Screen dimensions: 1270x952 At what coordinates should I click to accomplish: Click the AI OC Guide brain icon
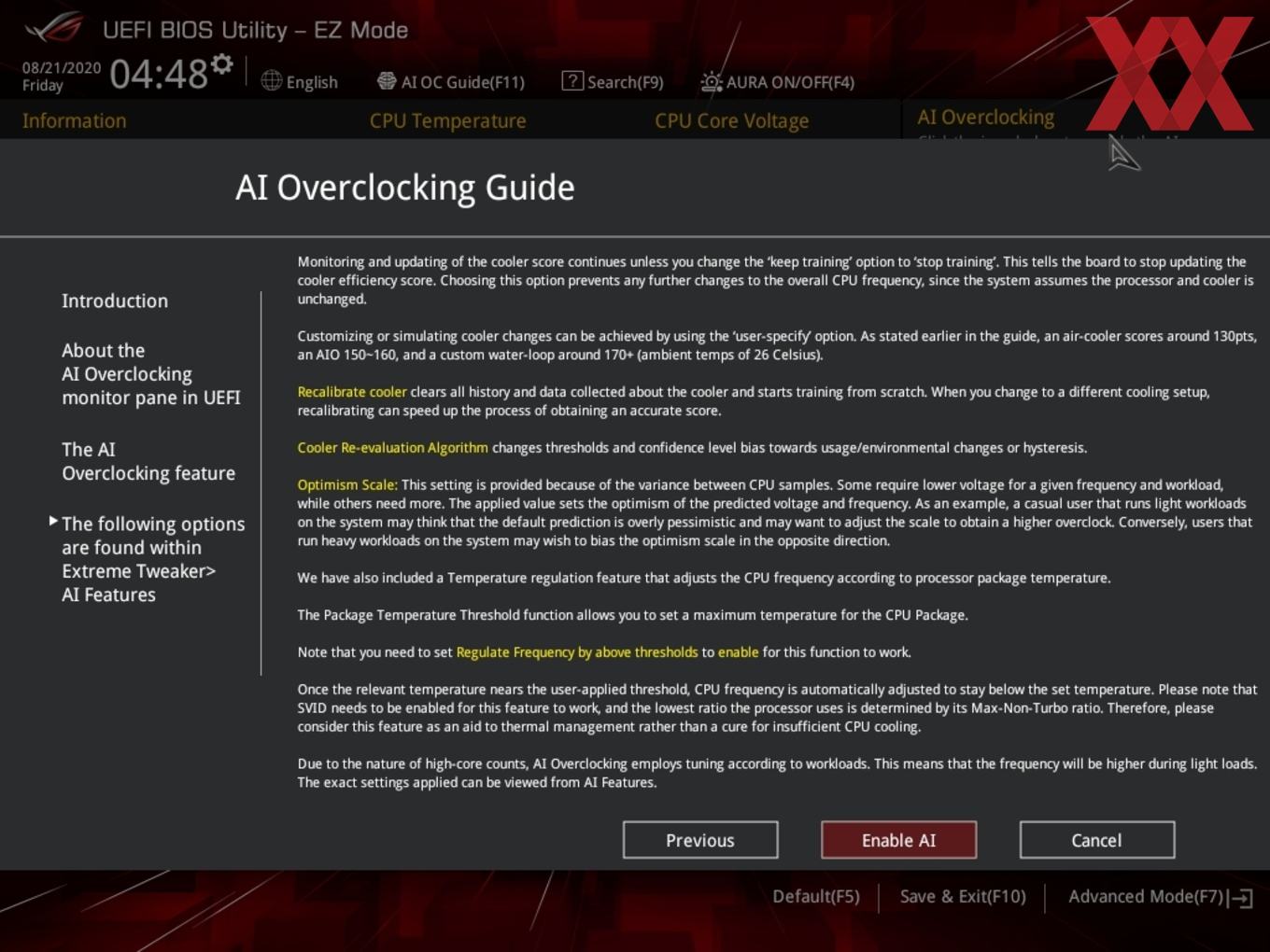[x=387, y=81]
